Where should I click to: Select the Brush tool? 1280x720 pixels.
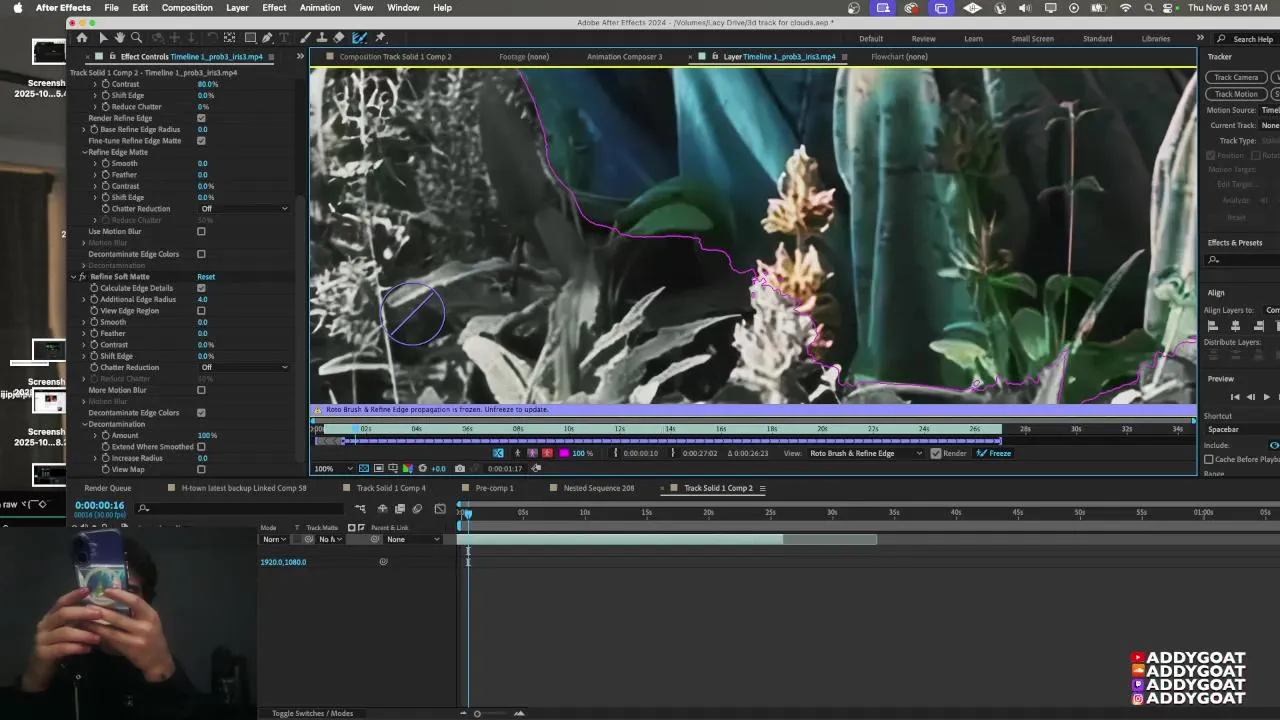point(305,38)
